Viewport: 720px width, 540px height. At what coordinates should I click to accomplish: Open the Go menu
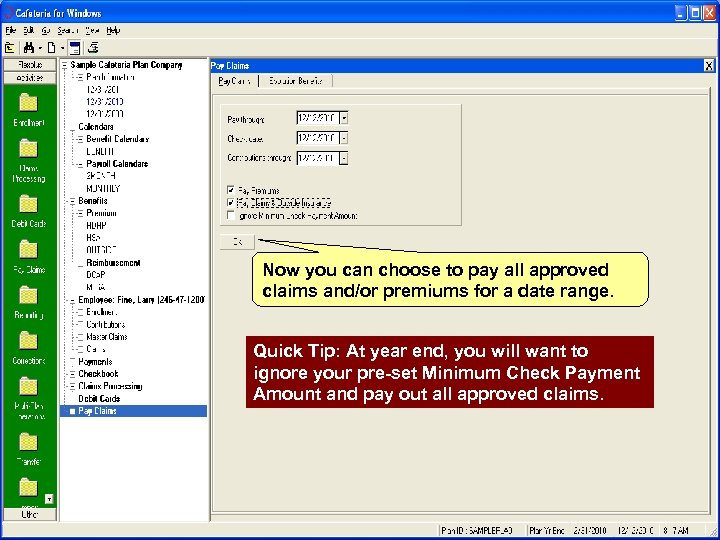pyautogui.click(x=46, y=30)
